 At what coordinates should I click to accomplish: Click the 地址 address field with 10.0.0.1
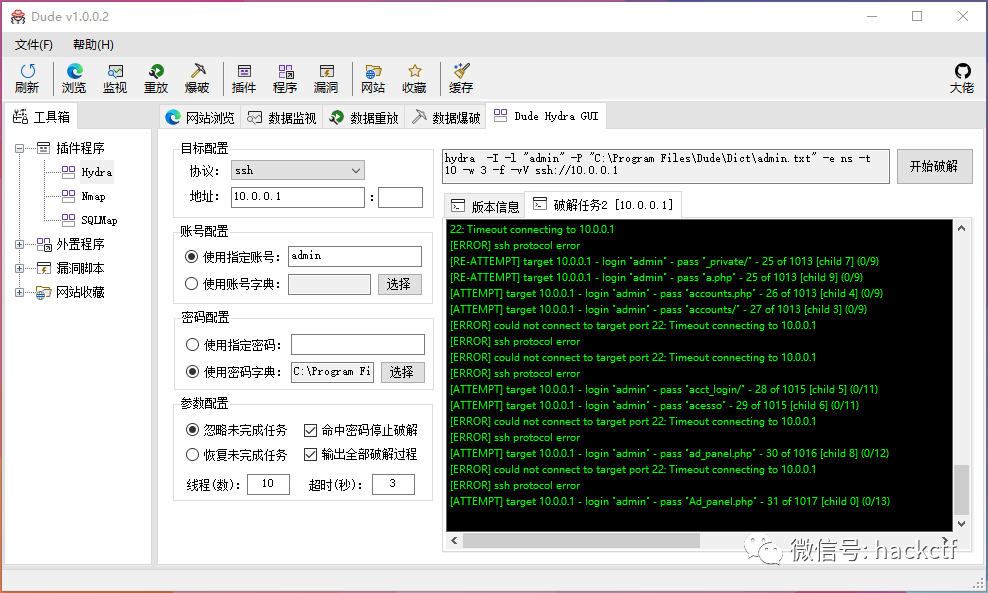click(298, 197)
